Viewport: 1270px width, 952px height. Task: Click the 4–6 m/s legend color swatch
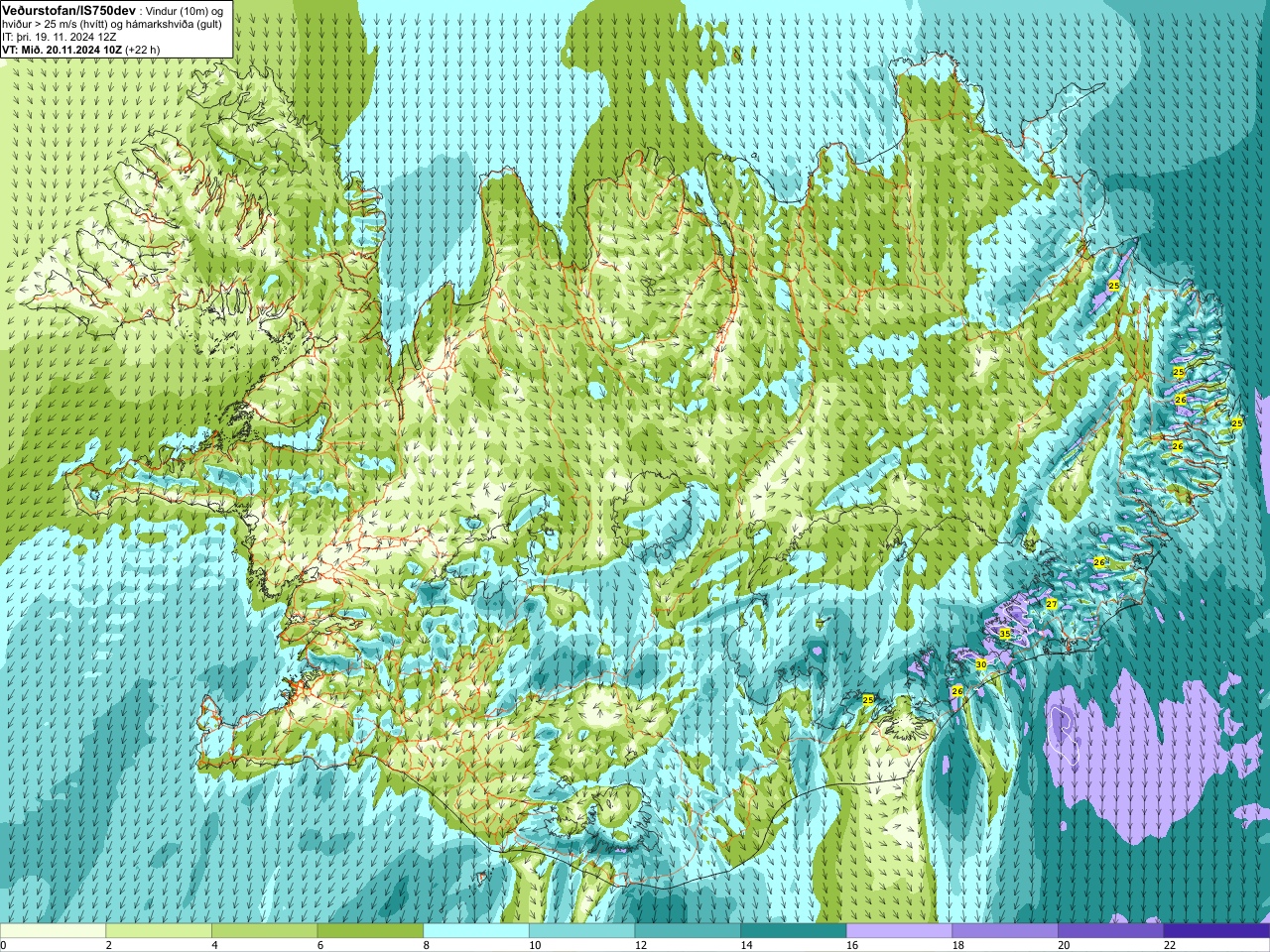pos(264,930)
